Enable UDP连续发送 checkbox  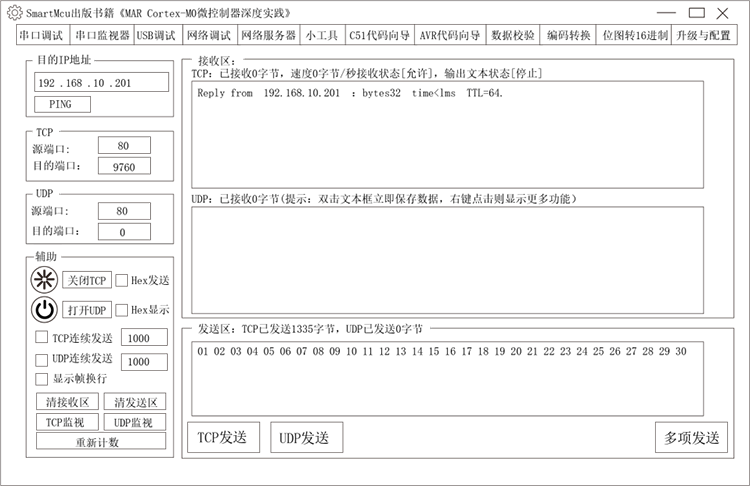tap(42, 359)
